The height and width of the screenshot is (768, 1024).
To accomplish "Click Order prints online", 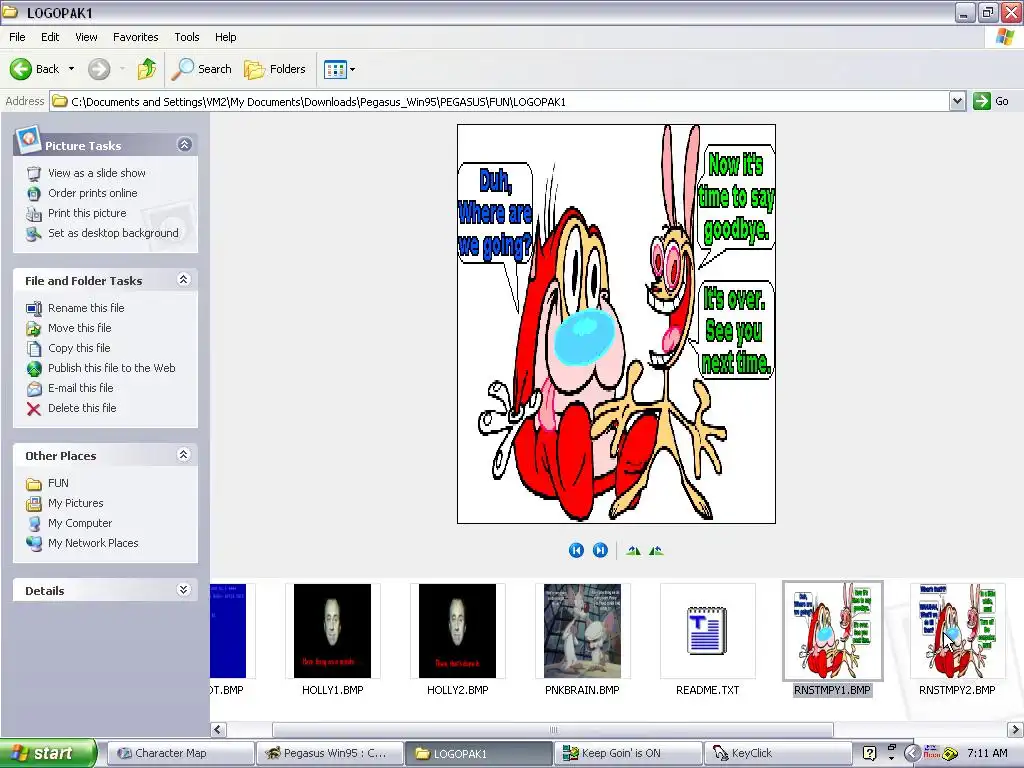I will point(92,193).
